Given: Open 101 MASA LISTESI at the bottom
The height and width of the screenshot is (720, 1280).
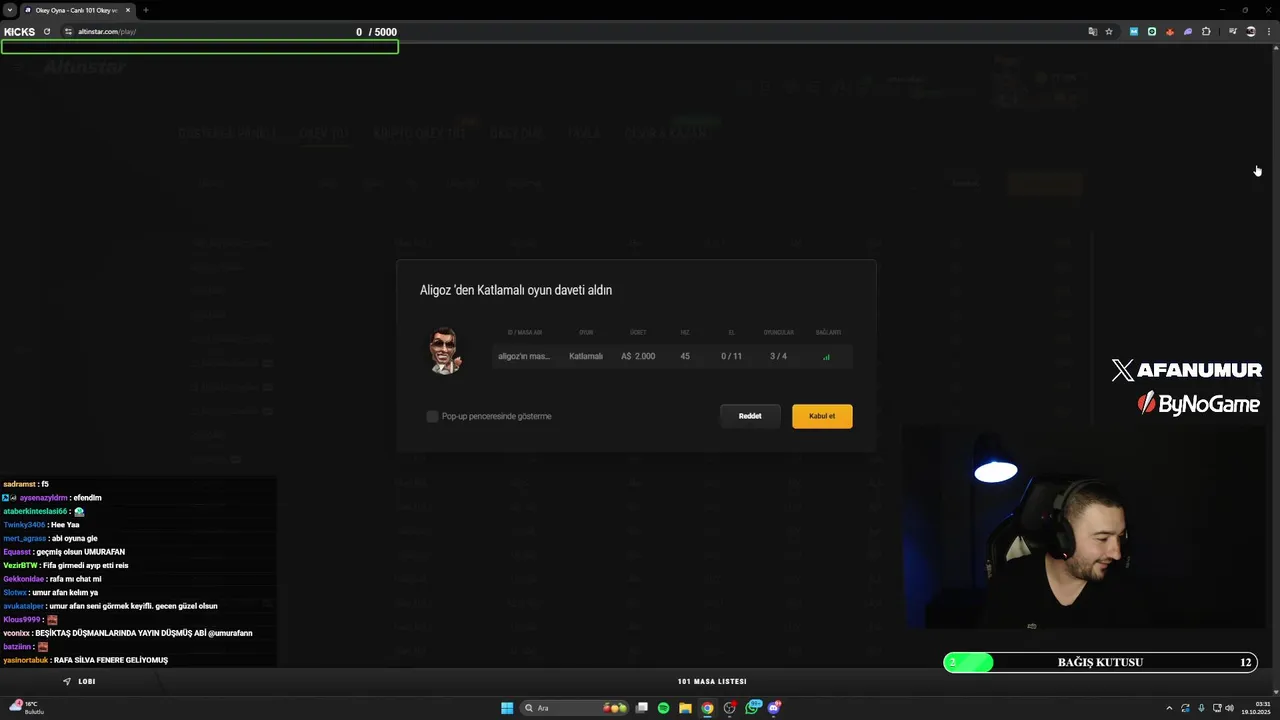Looking at the screenshot, I should [712, 681].
